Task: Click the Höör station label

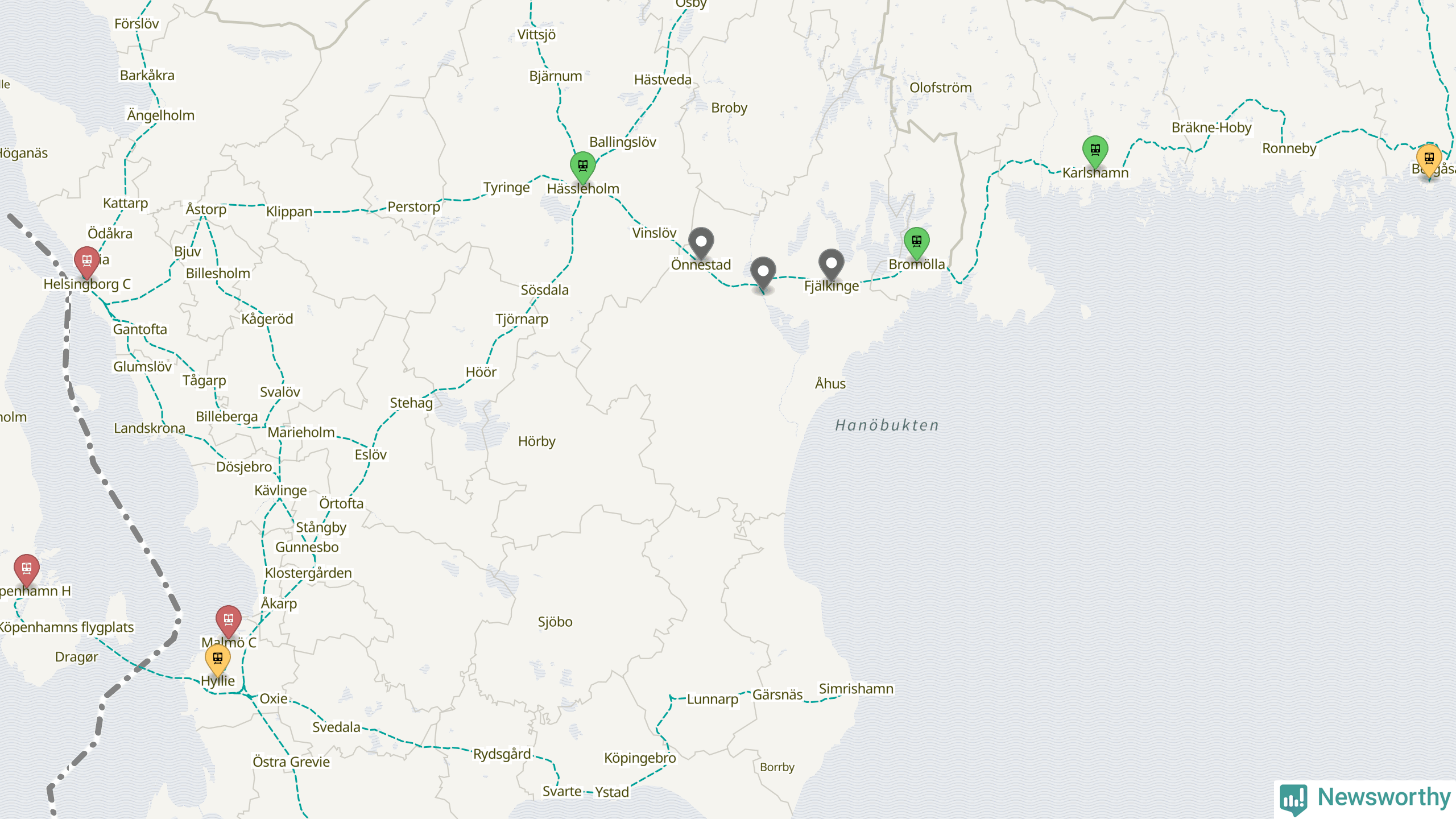Action: coord(481,372)
